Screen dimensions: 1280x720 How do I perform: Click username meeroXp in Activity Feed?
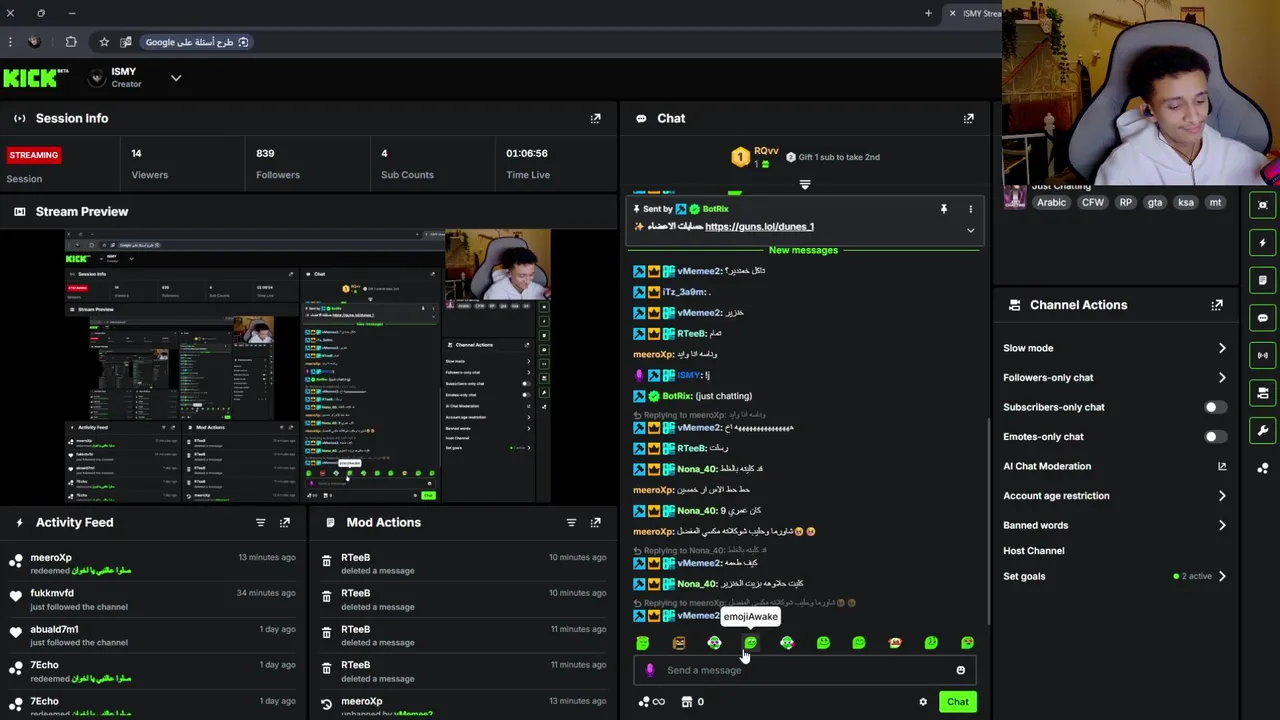click(x=51, y=558)
